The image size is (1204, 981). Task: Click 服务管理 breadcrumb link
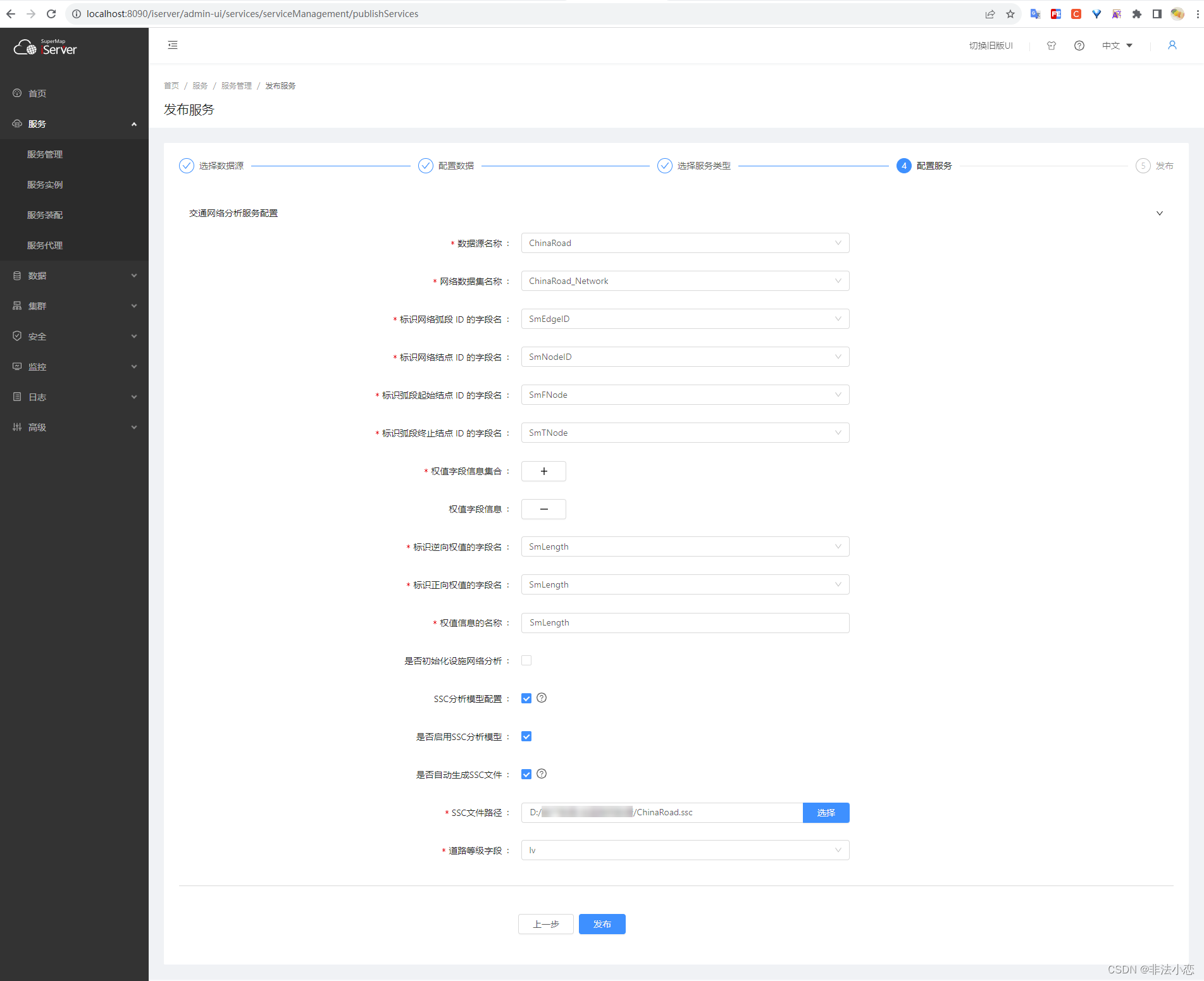pos(237,86)
